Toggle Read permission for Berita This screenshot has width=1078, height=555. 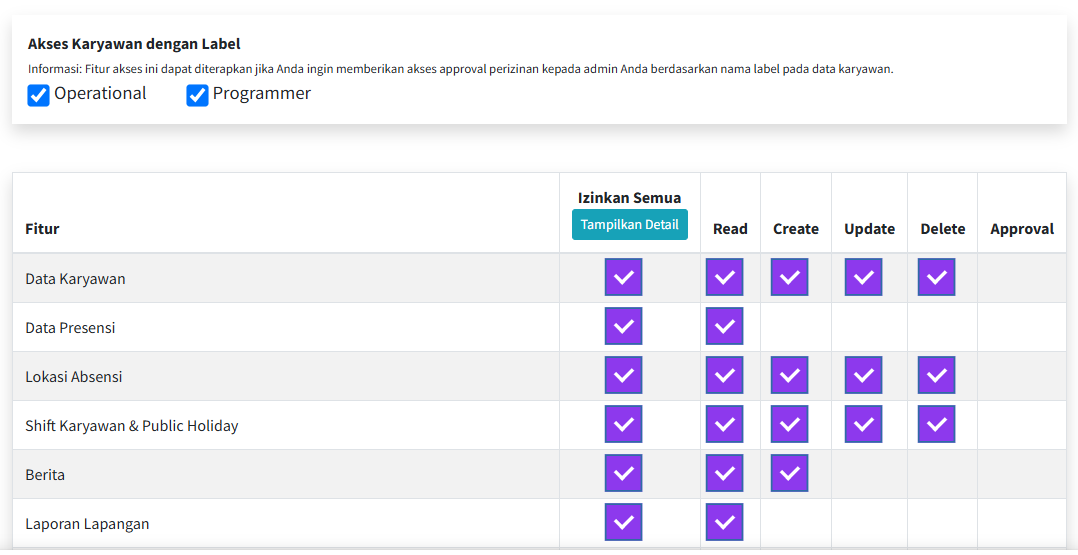click(x=725, y=473)
